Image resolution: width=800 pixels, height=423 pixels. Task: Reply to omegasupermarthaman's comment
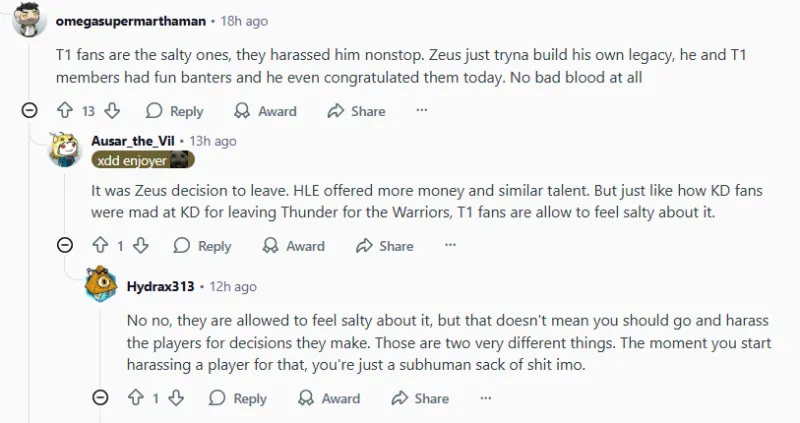[174, 111]
